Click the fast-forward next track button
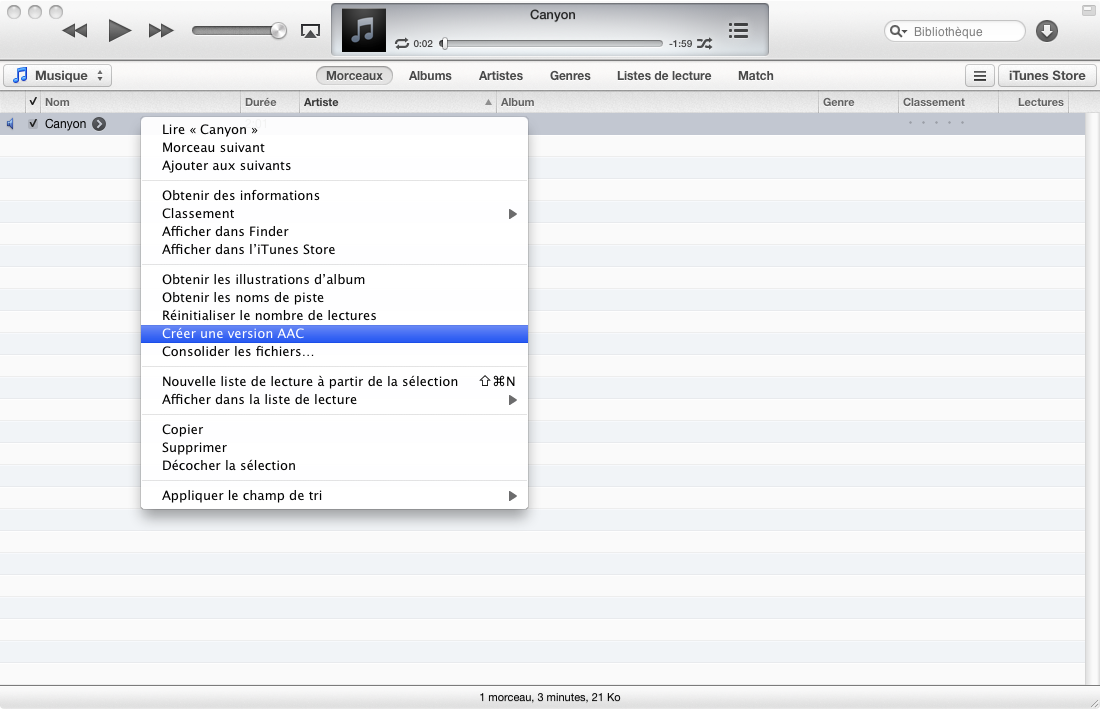The image size is (1100, 709). point(161,31)
